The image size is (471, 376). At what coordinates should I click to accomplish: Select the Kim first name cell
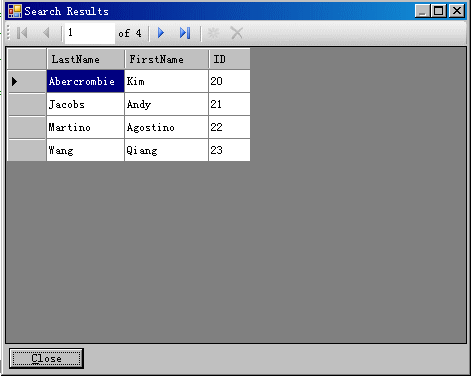point(167,81)
